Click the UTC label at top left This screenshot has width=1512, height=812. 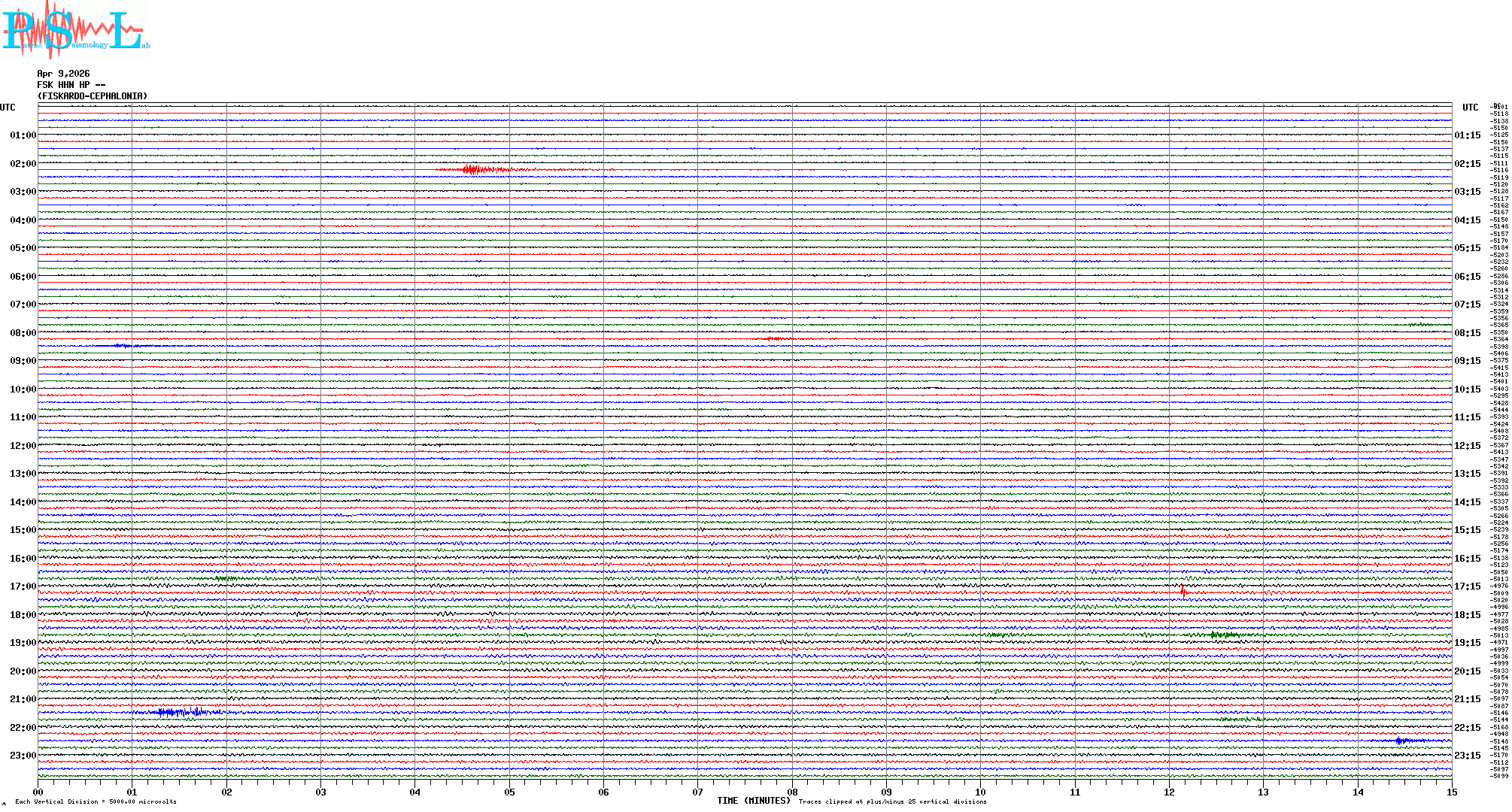8,108
